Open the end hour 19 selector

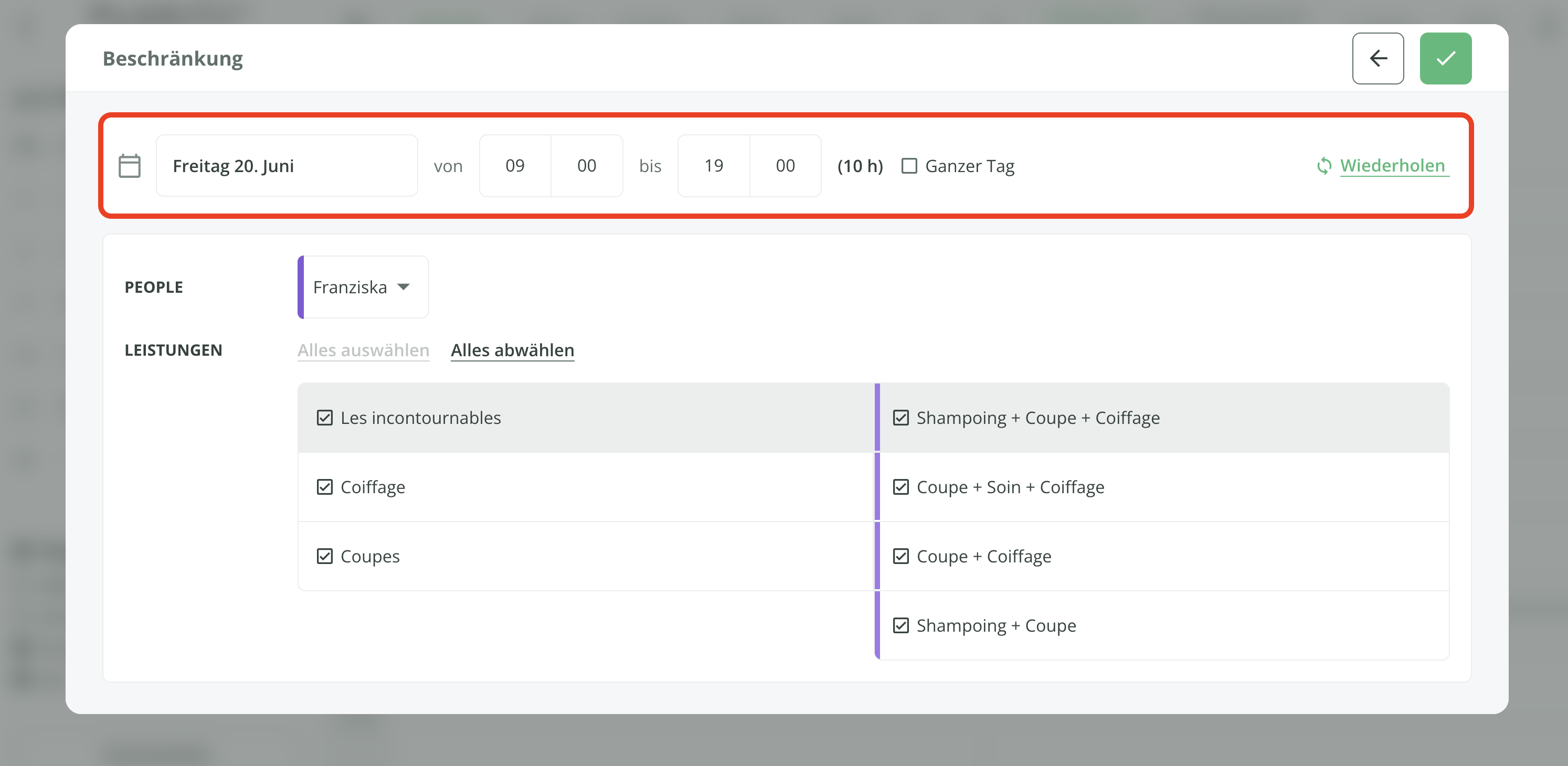coord(713,165)
